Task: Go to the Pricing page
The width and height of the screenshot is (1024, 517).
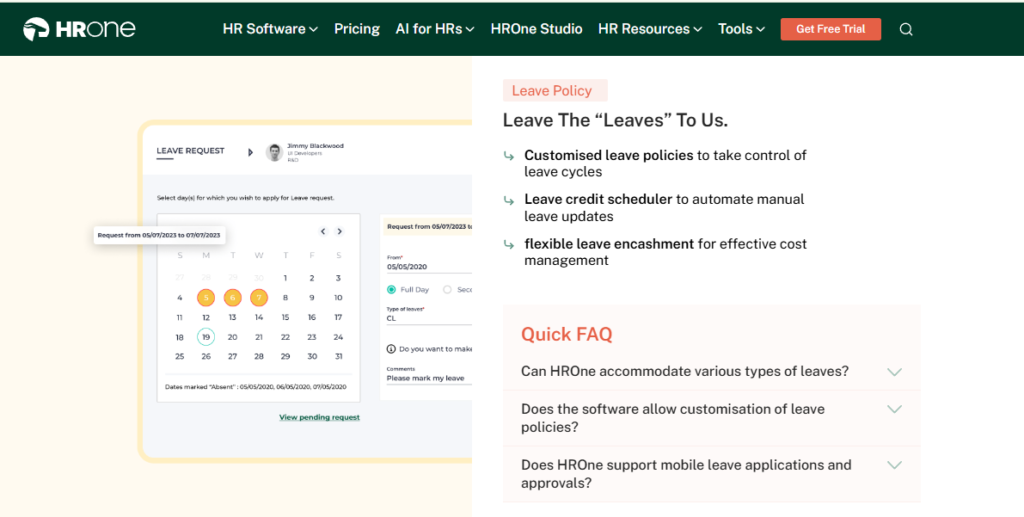Action: pyautogui.click(x=357, y=29)
